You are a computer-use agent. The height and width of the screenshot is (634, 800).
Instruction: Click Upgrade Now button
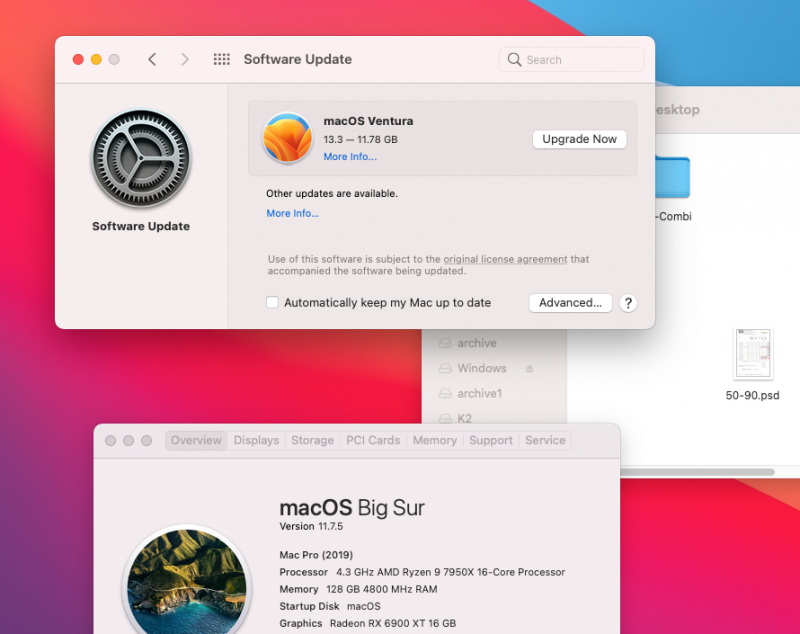[x=579, y=139]
